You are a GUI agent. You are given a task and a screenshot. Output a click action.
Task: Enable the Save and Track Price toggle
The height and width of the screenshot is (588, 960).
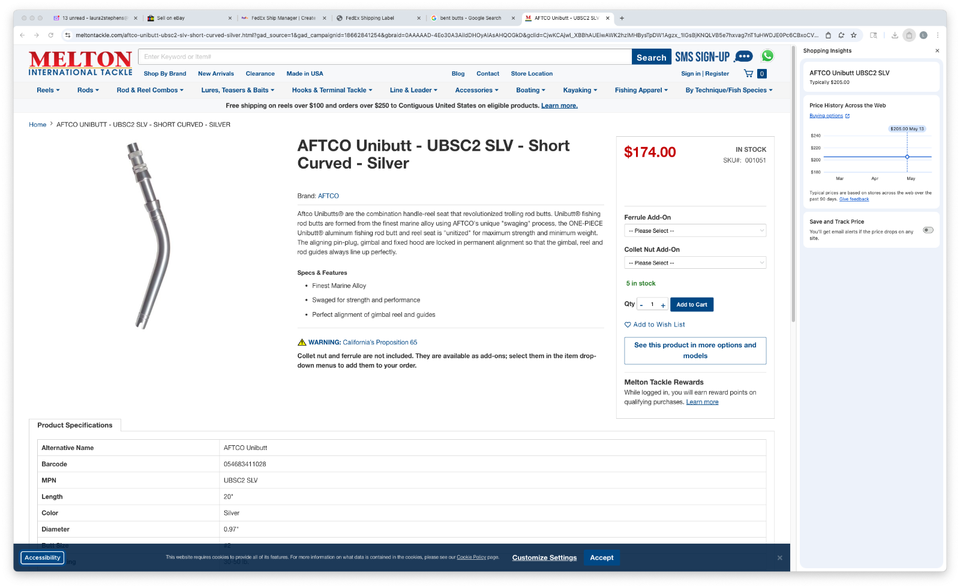tap(928, 230)
